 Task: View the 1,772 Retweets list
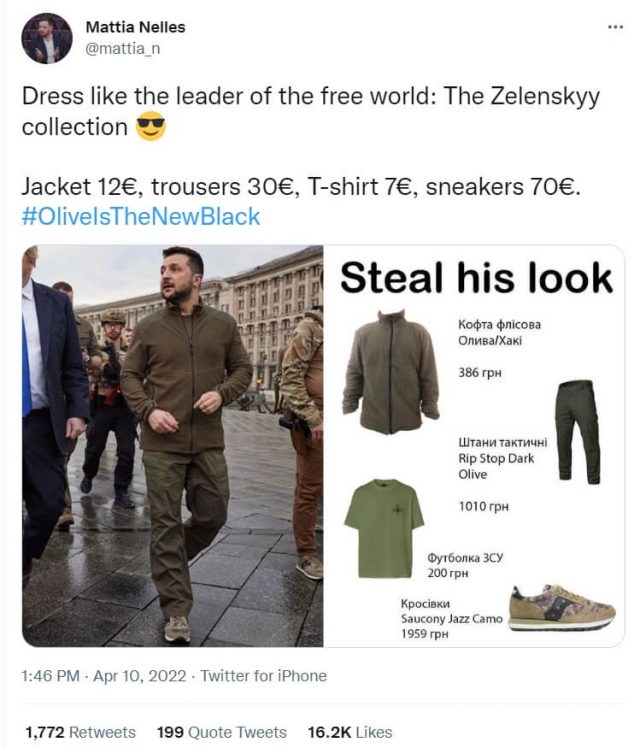[80, 732]
